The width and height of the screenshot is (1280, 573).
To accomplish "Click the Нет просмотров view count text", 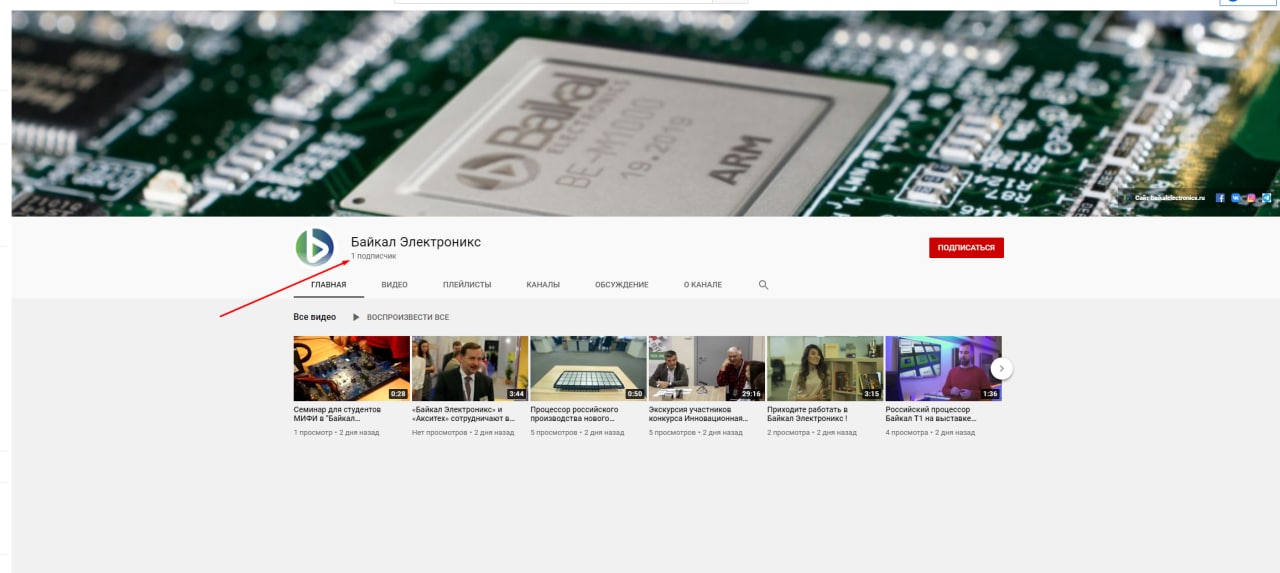I will click(x=440, y=433).
